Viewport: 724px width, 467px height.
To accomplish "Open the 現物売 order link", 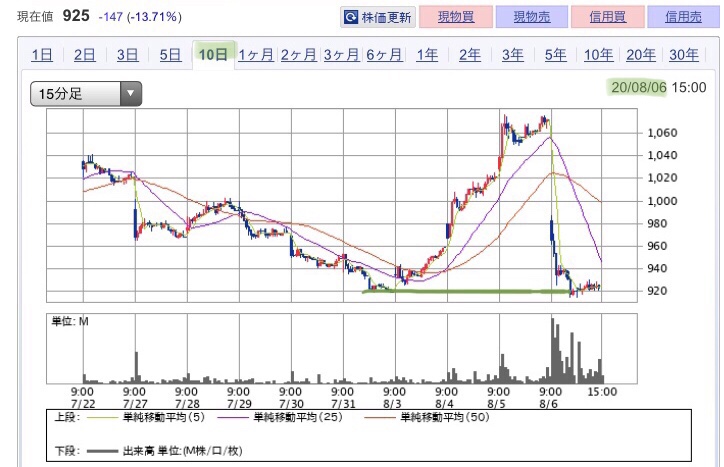I will pos(531,17).
